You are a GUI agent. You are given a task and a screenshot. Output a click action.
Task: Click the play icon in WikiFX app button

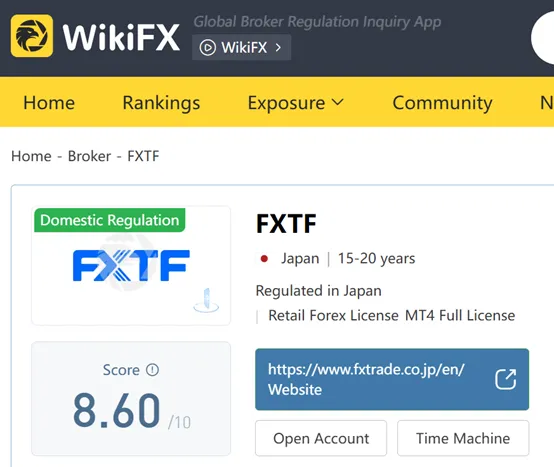[x=207, y=47]
